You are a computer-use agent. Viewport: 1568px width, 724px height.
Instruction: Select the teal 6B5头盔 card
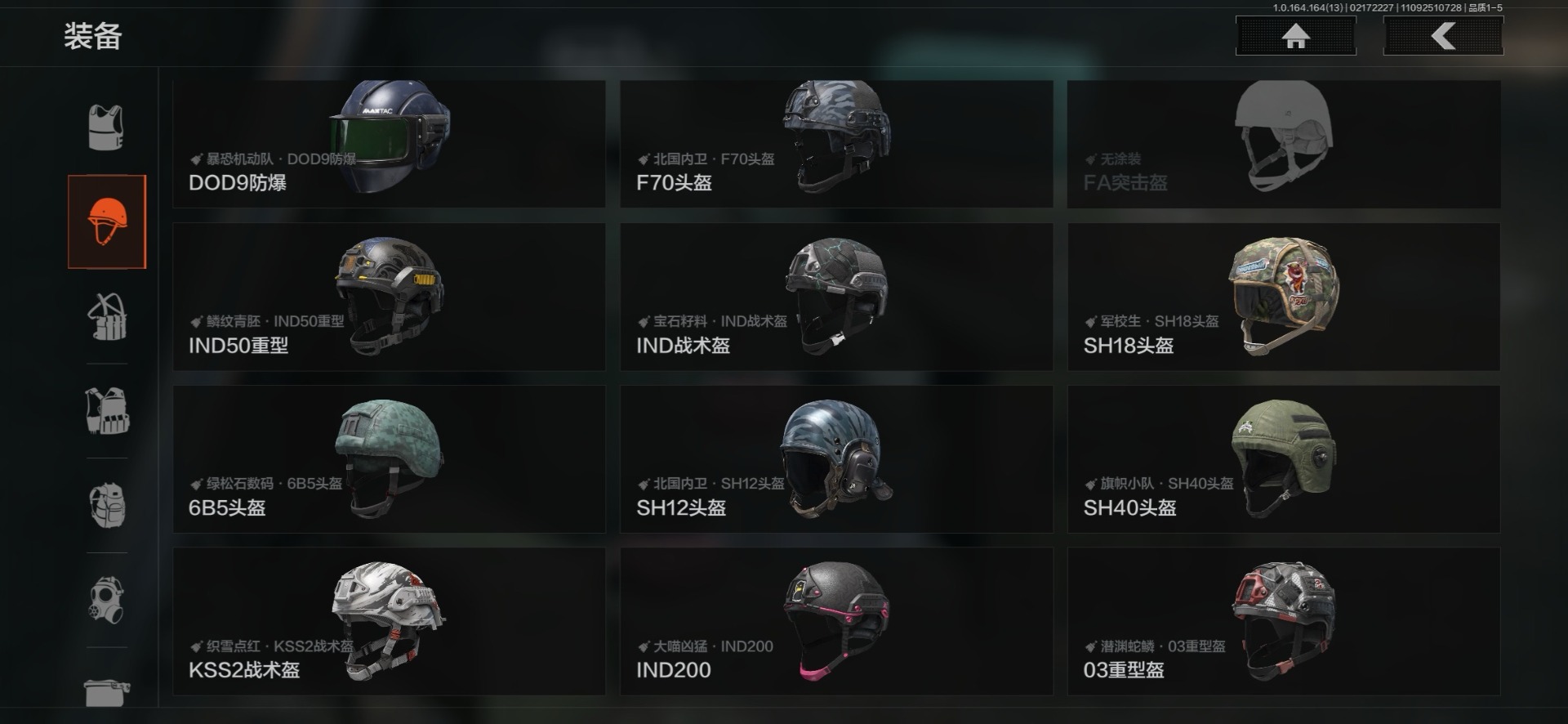389,459
